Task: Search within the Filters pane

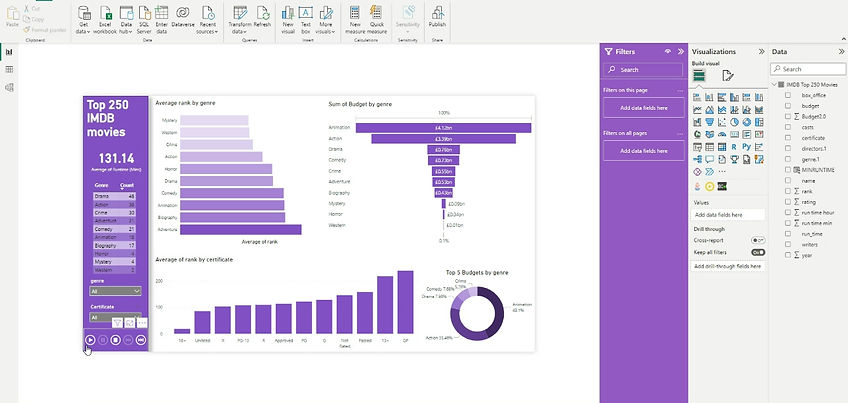Action: point(644,70)
